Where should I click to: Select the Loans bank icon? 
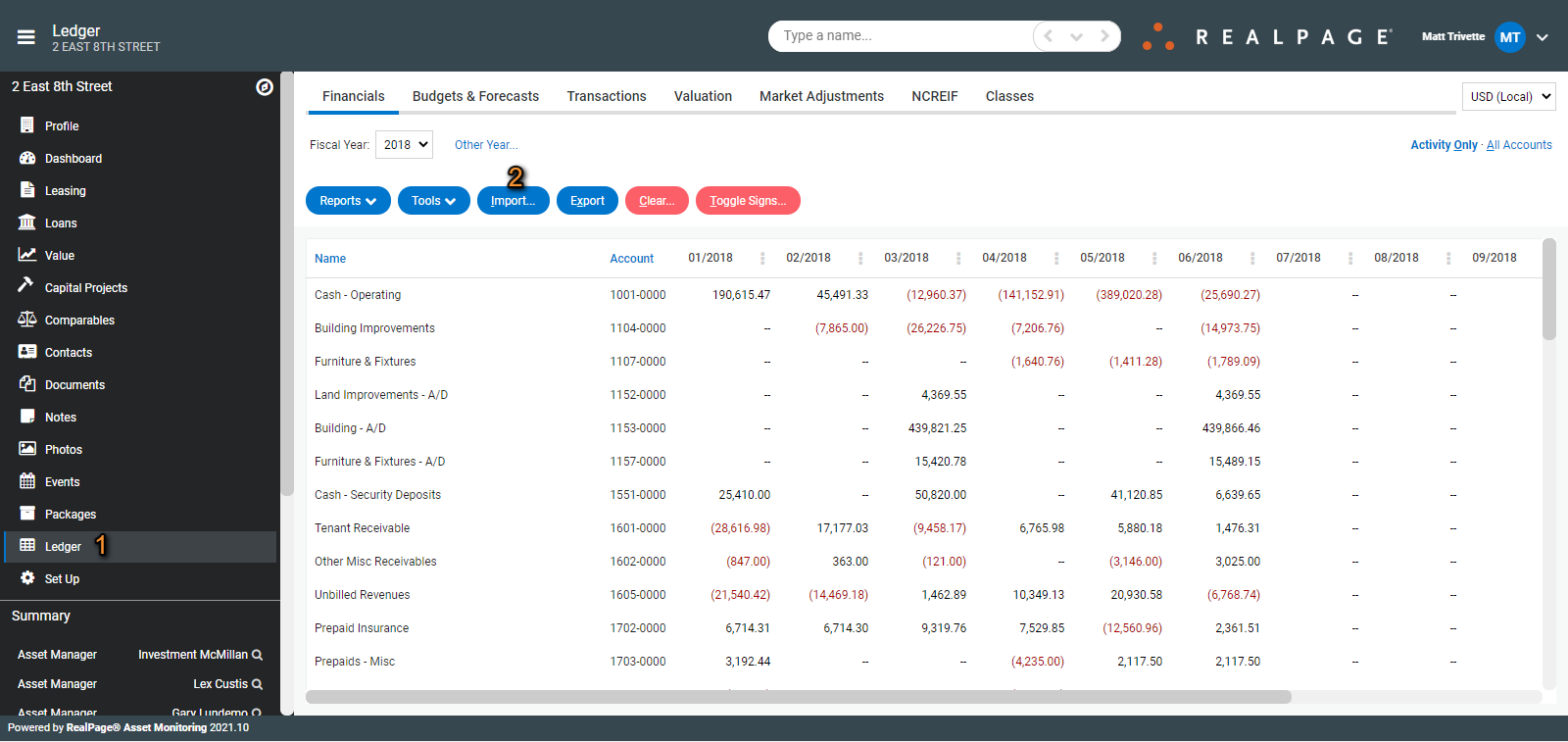[x=27, y=223]
